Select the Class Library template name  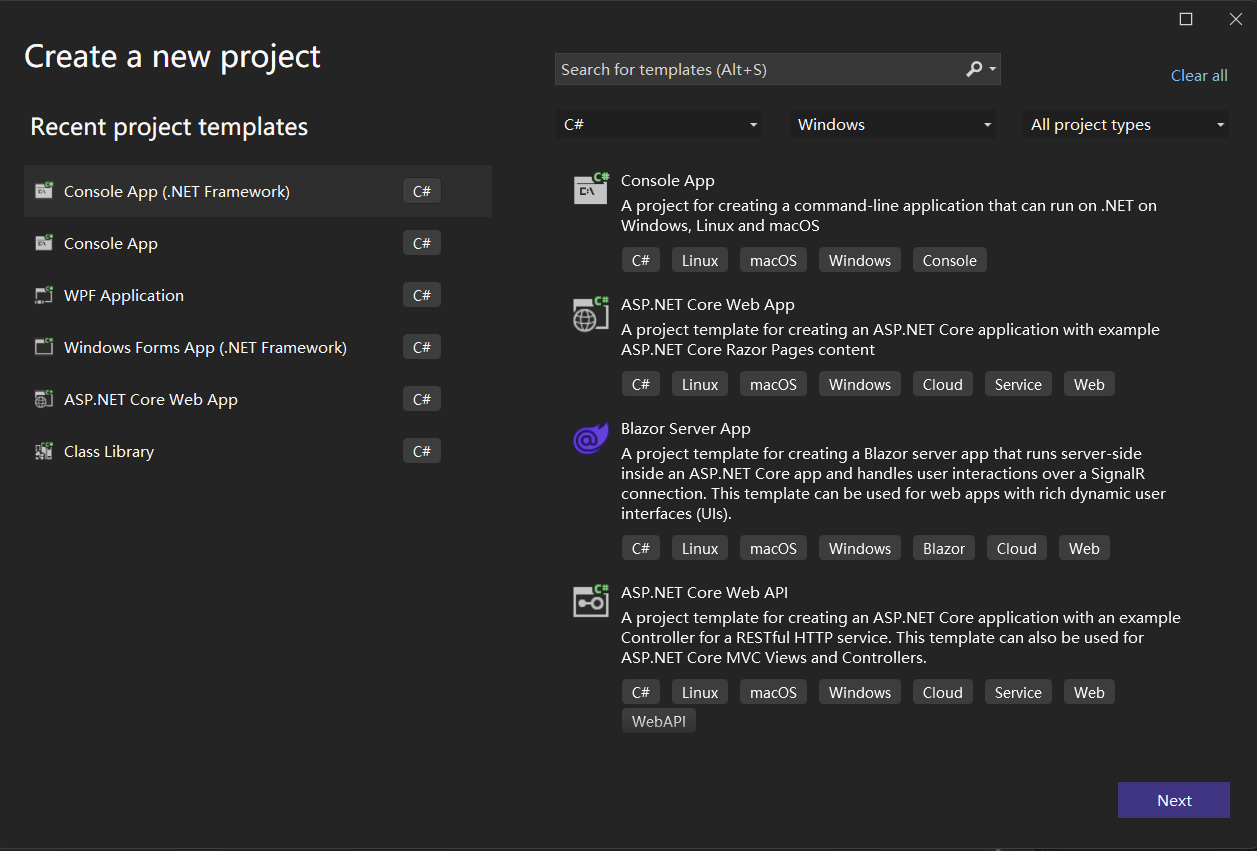tap(109, 451)
